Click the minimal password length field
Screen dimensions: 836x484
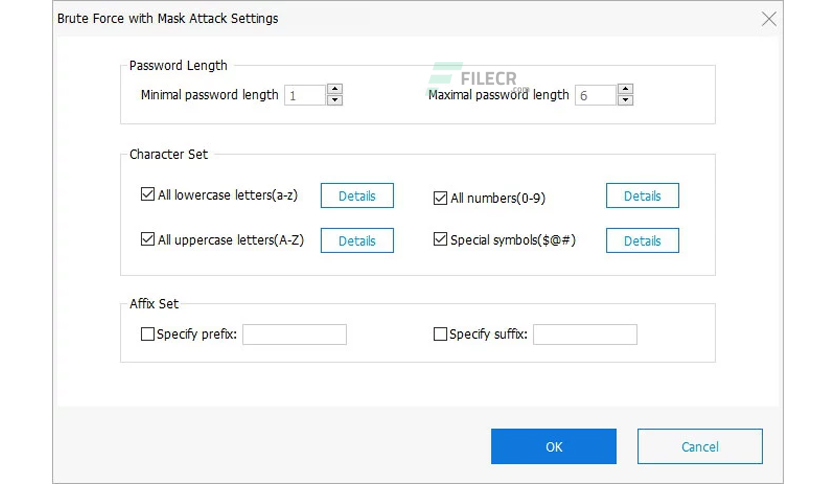(x=305, y=95)
